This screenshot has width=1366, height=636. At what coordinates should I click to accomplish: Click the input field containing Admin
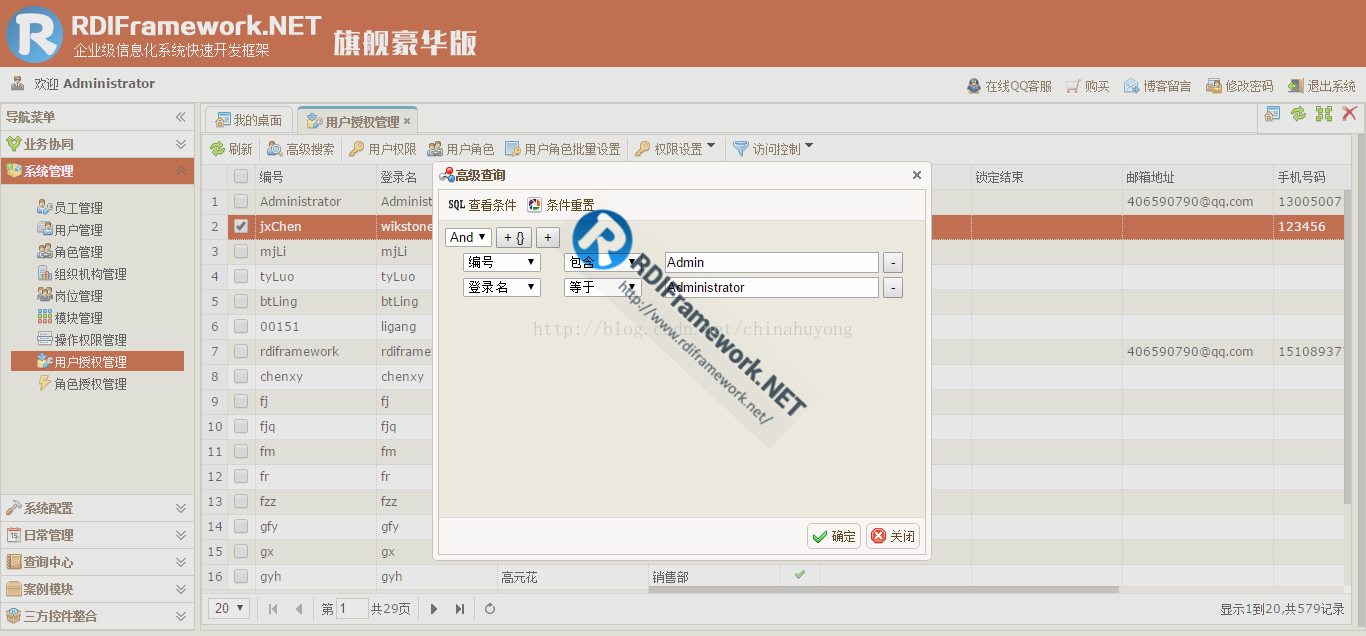[771, 262]
